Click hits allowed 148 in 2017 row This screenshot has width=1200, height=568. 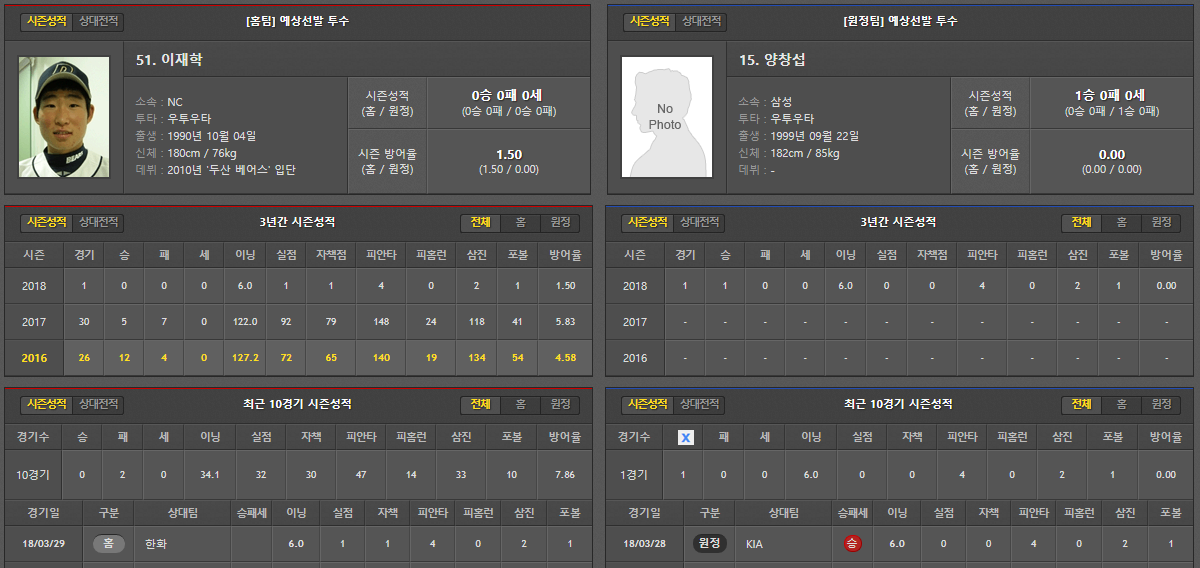click(x=380, y=322)
